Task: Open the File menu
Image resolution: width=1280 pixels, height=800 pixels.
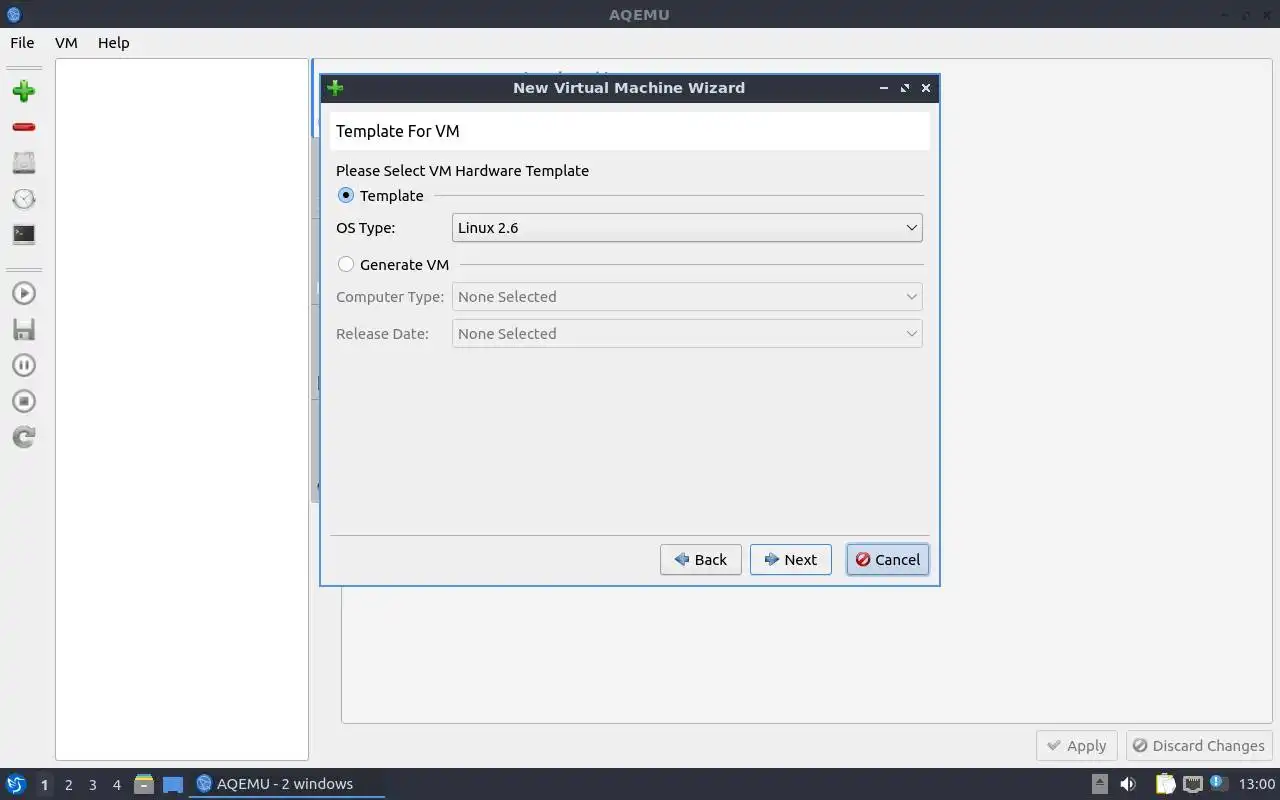Action: click(x=22, y=43)
